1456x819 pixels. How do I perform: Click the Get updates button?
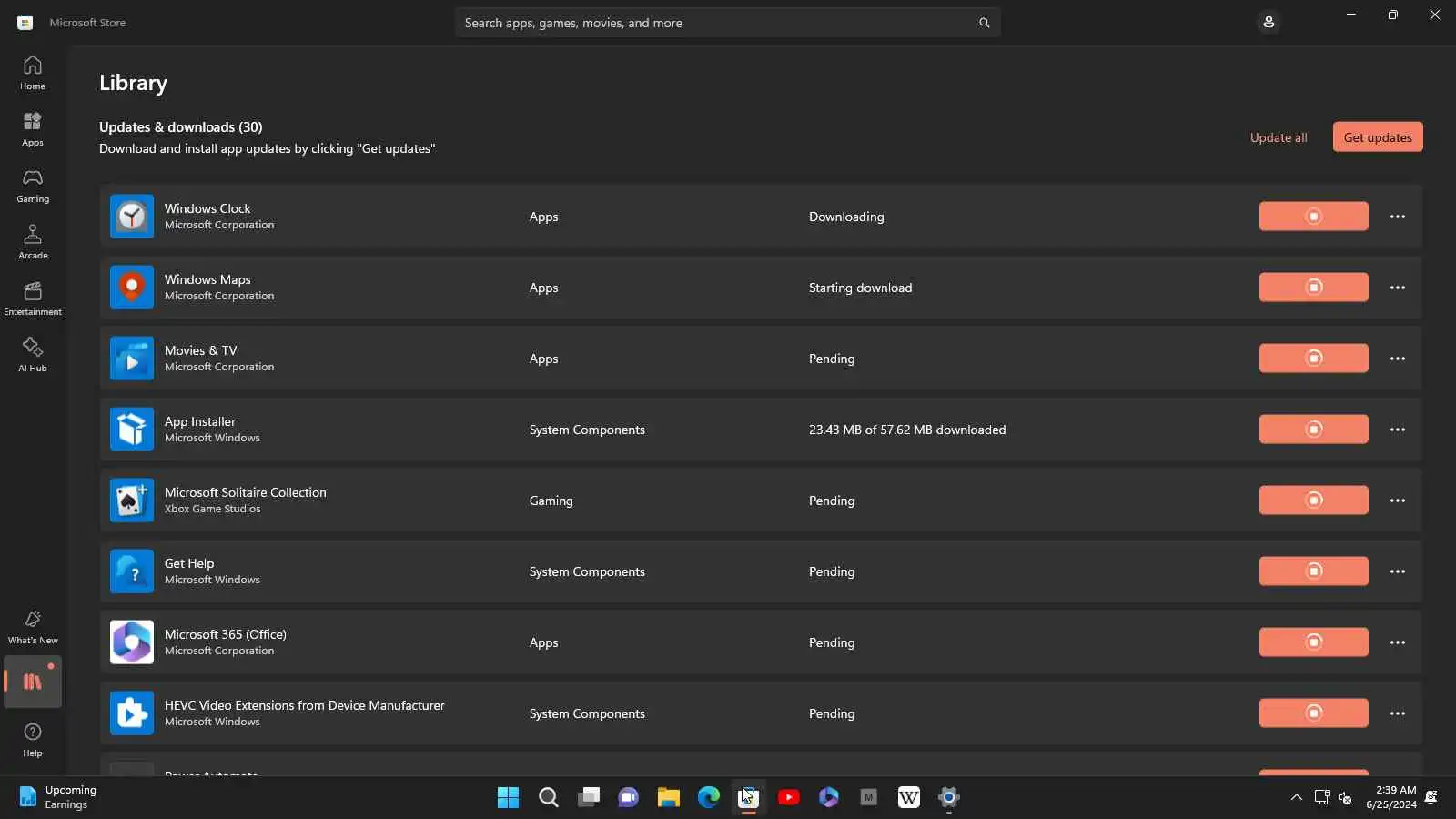click(x=1378, y=137)
